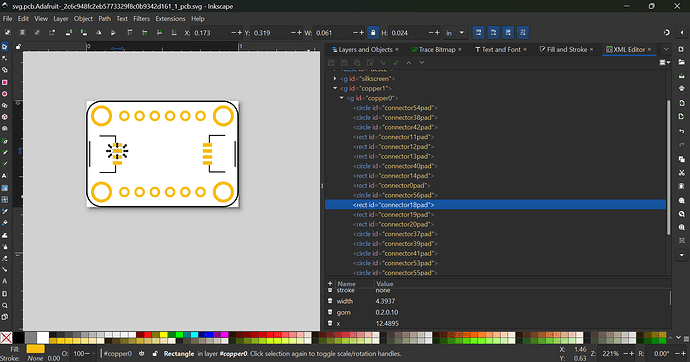Pick the Gradient tool in toolbox
The width and height of the screenshot is (690, 362).
click(5, 188)
